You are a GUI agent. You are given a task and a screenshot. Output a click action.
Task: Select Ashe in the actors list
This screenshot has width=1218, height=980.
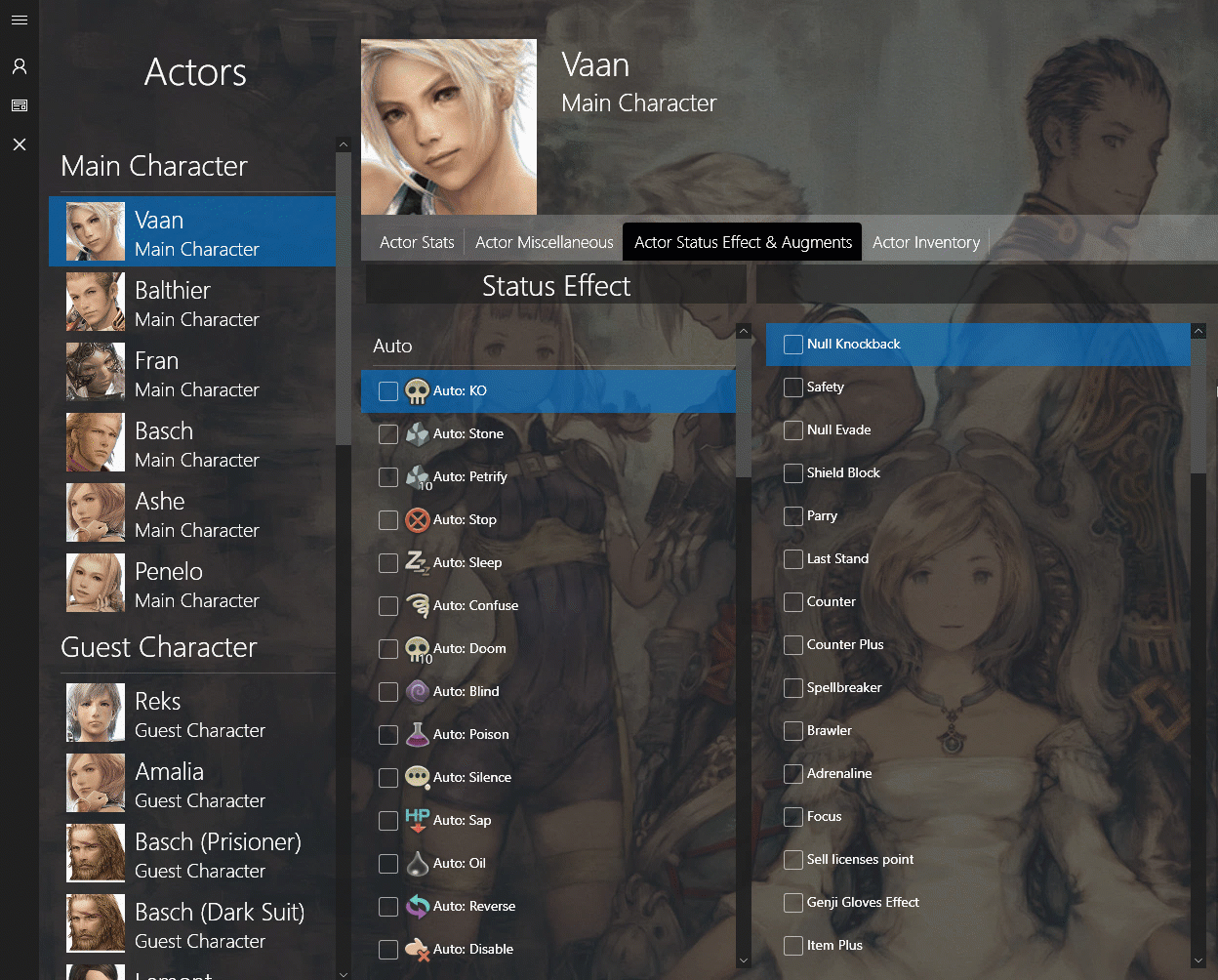(192, 513)
